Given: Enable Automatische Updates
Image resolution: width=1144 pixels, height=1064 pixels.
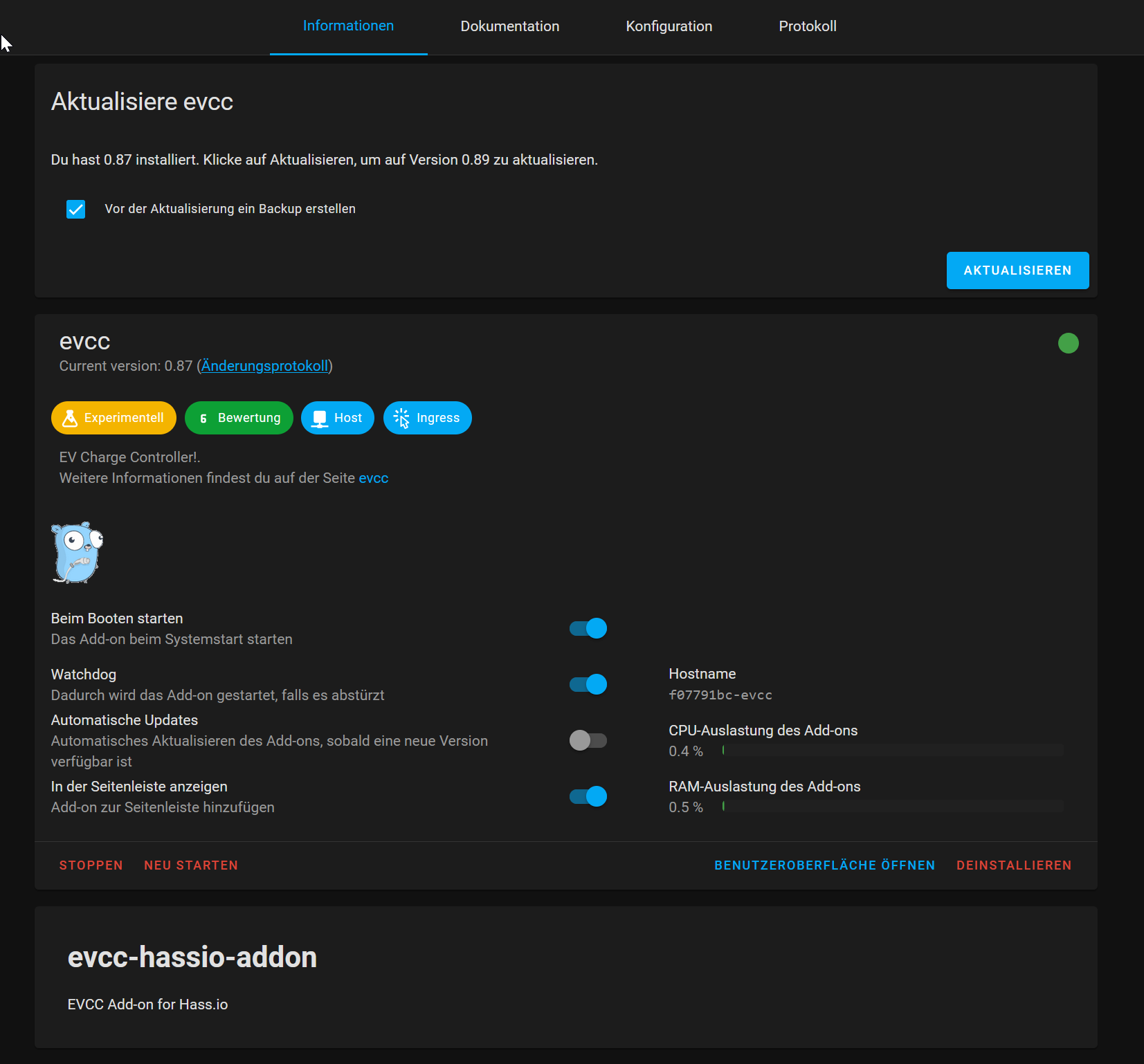Looking at the screenshot, I should 587,740.
